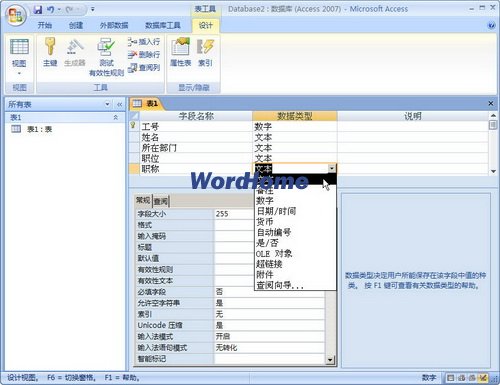Click the data type dropdown arrow for 职称
The height and width of the screenshot is (385, 500).
[x=332, y=169]
